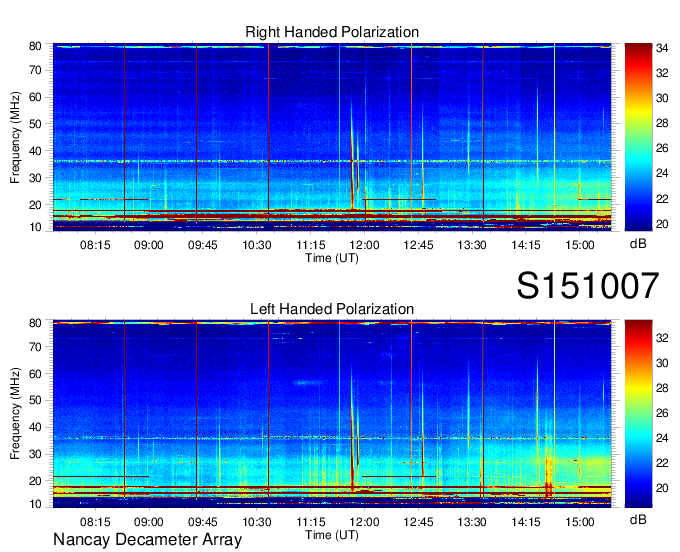The width and height of the screenshot is (680, 552).
Task: Click the 34 tick on Right Handed color bar
Action: pos(662,48)
